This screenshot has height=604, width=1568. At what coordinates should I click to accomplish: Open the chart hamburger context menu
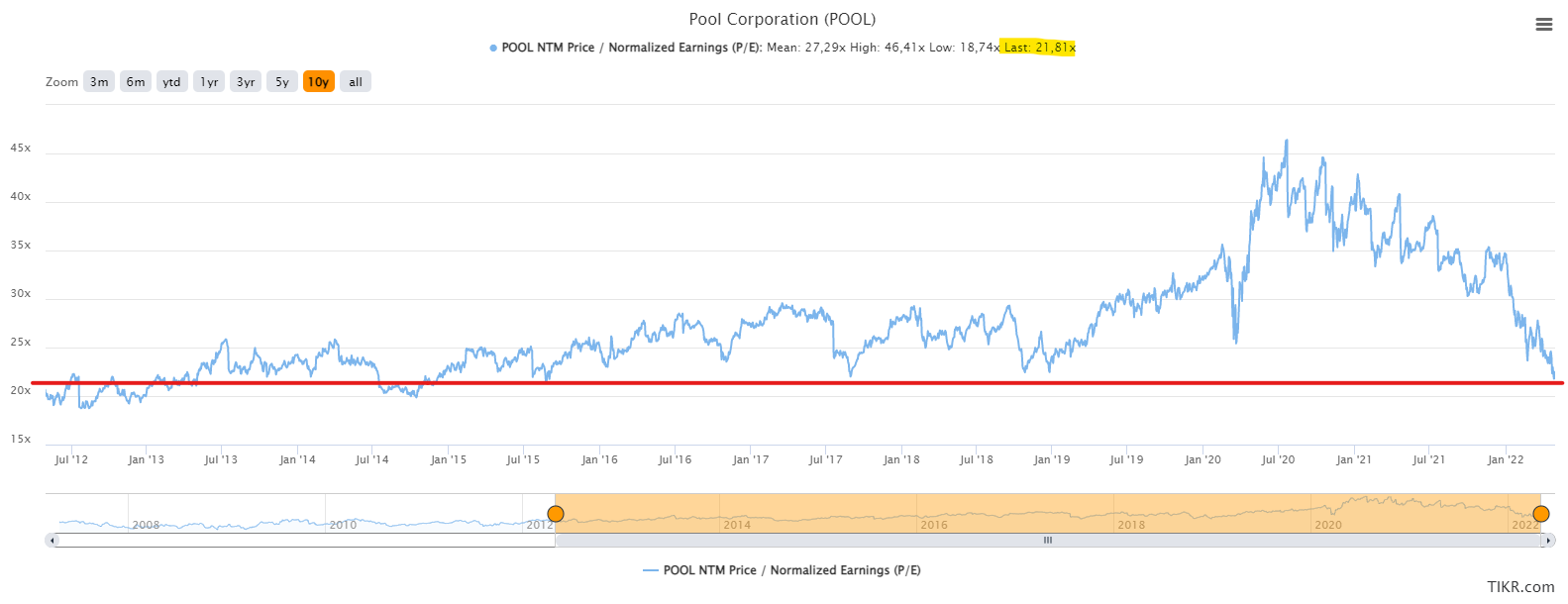pos(1543,25)
